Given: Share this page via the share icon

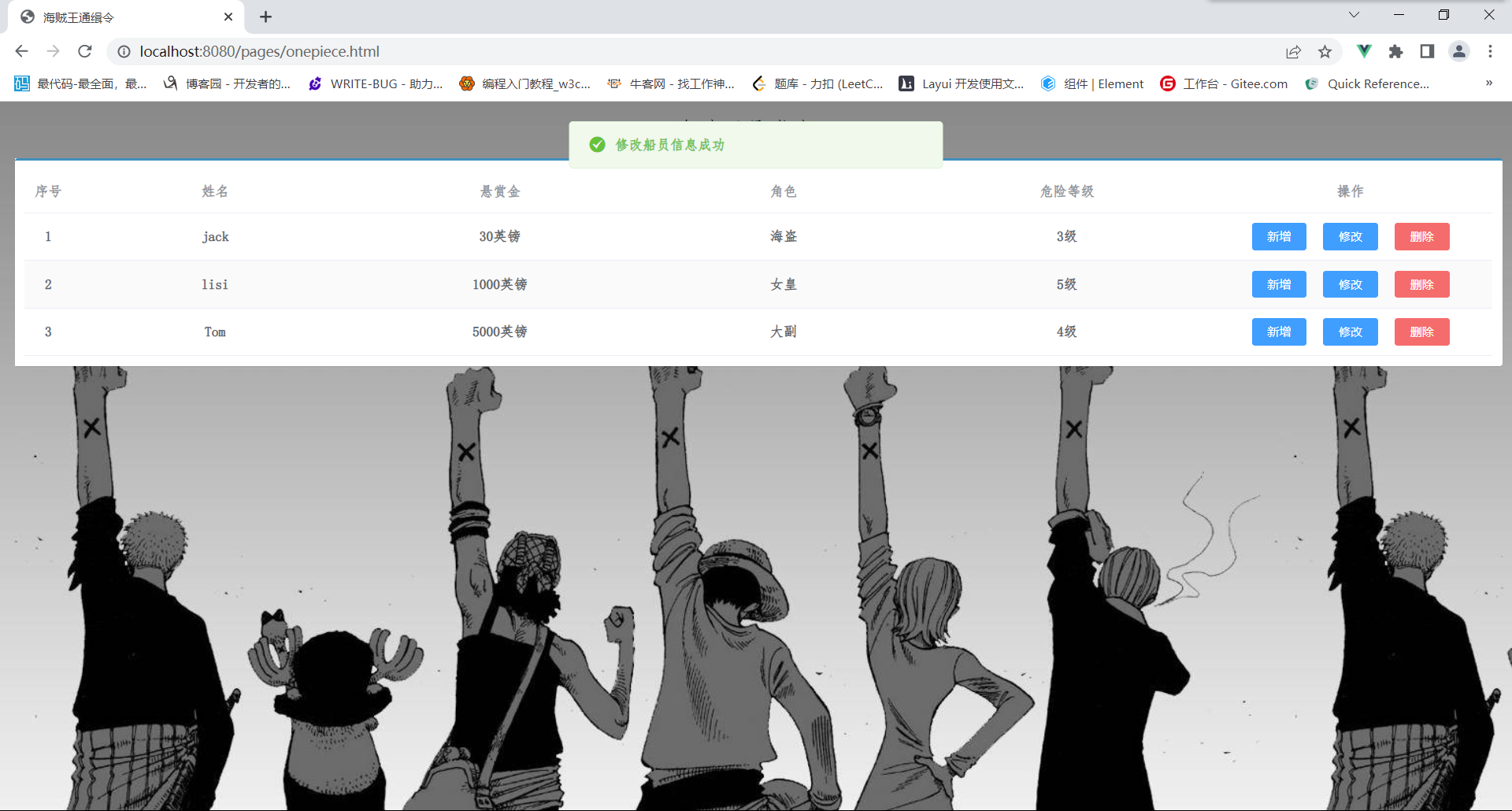Looking at the screenshot, I should 1293,51.
